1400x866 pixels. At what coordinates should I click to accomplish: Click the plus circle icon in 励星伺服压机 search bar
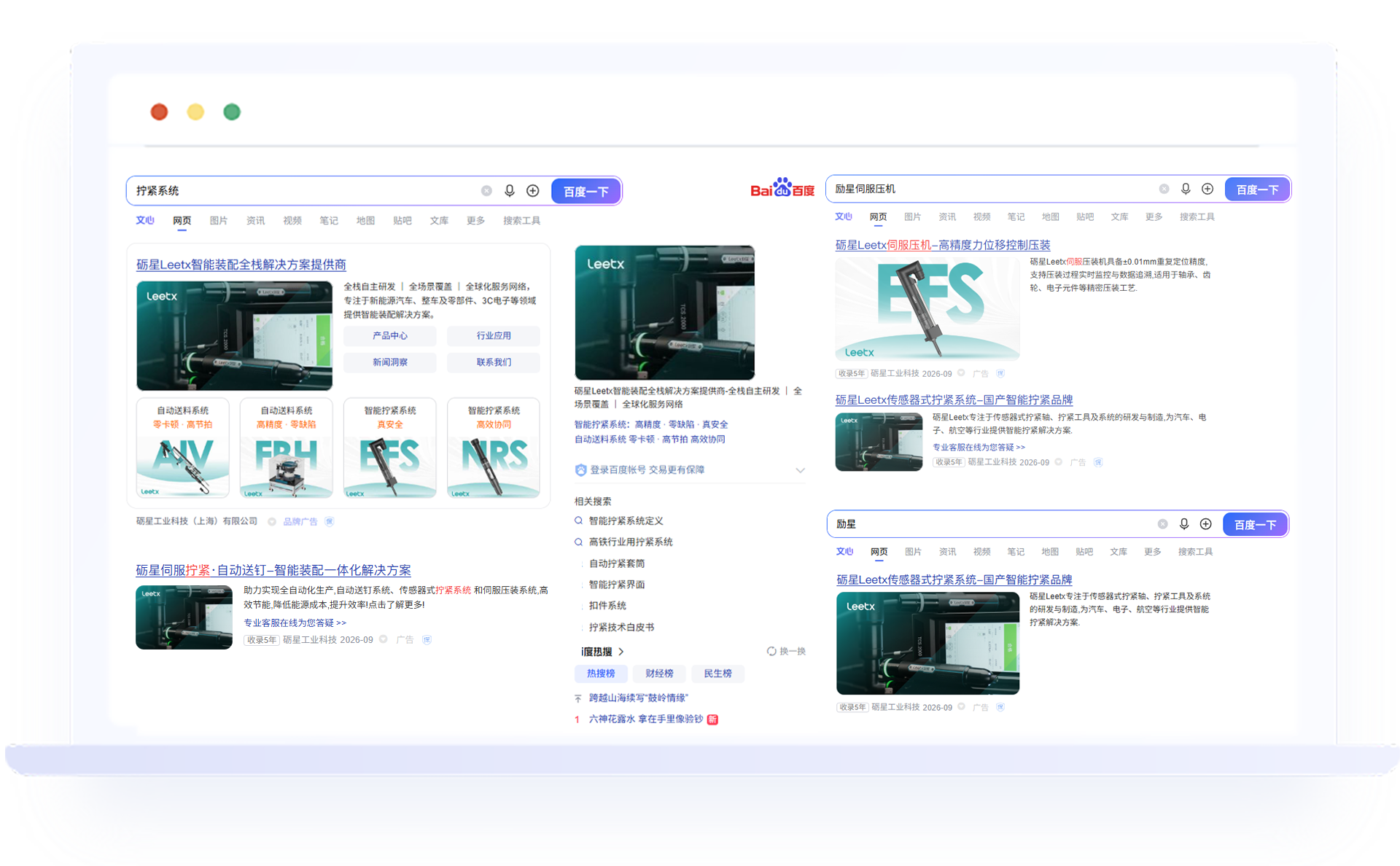tap(1207, 189)
